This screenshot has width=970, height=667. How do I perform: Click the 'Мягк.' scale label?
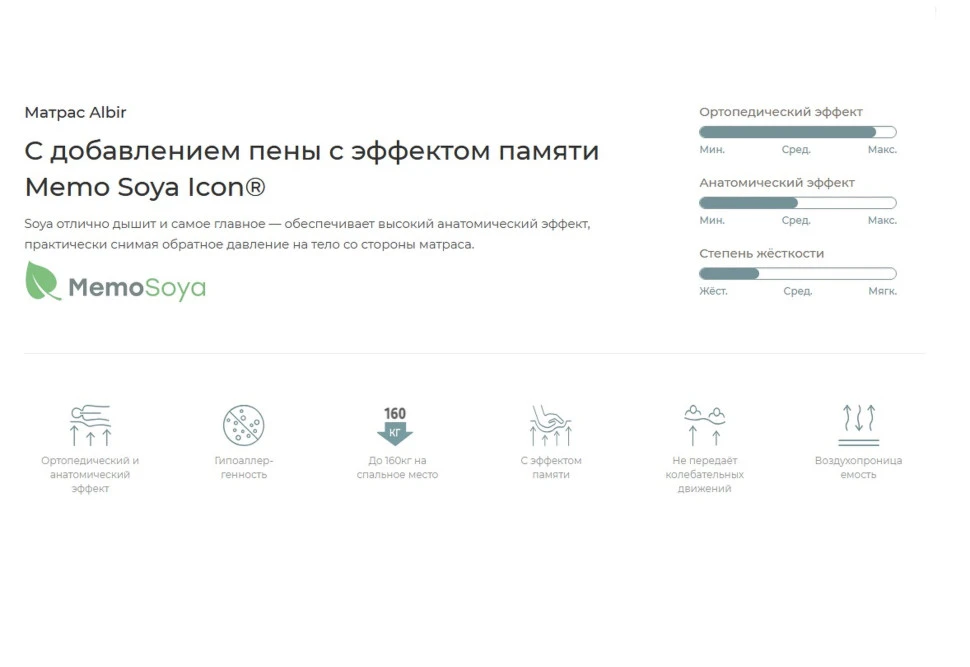point(883,291)
